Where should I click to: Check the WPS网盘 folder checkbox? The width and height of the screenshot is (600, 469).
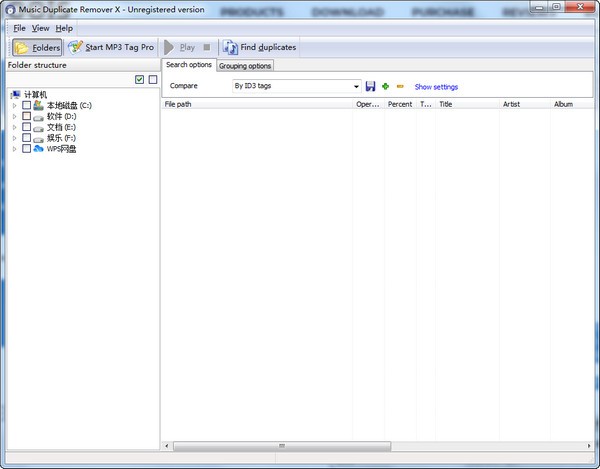(x=27, y=149)
